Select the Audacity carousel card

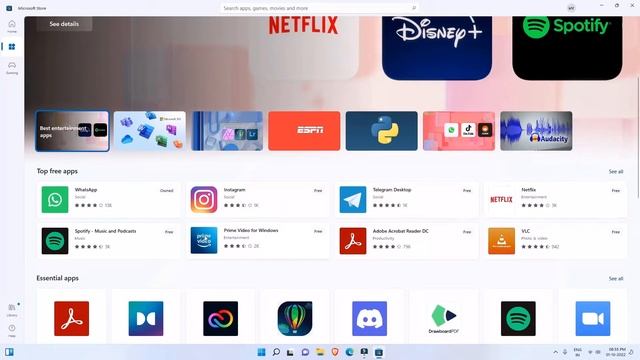click(536, 131)
